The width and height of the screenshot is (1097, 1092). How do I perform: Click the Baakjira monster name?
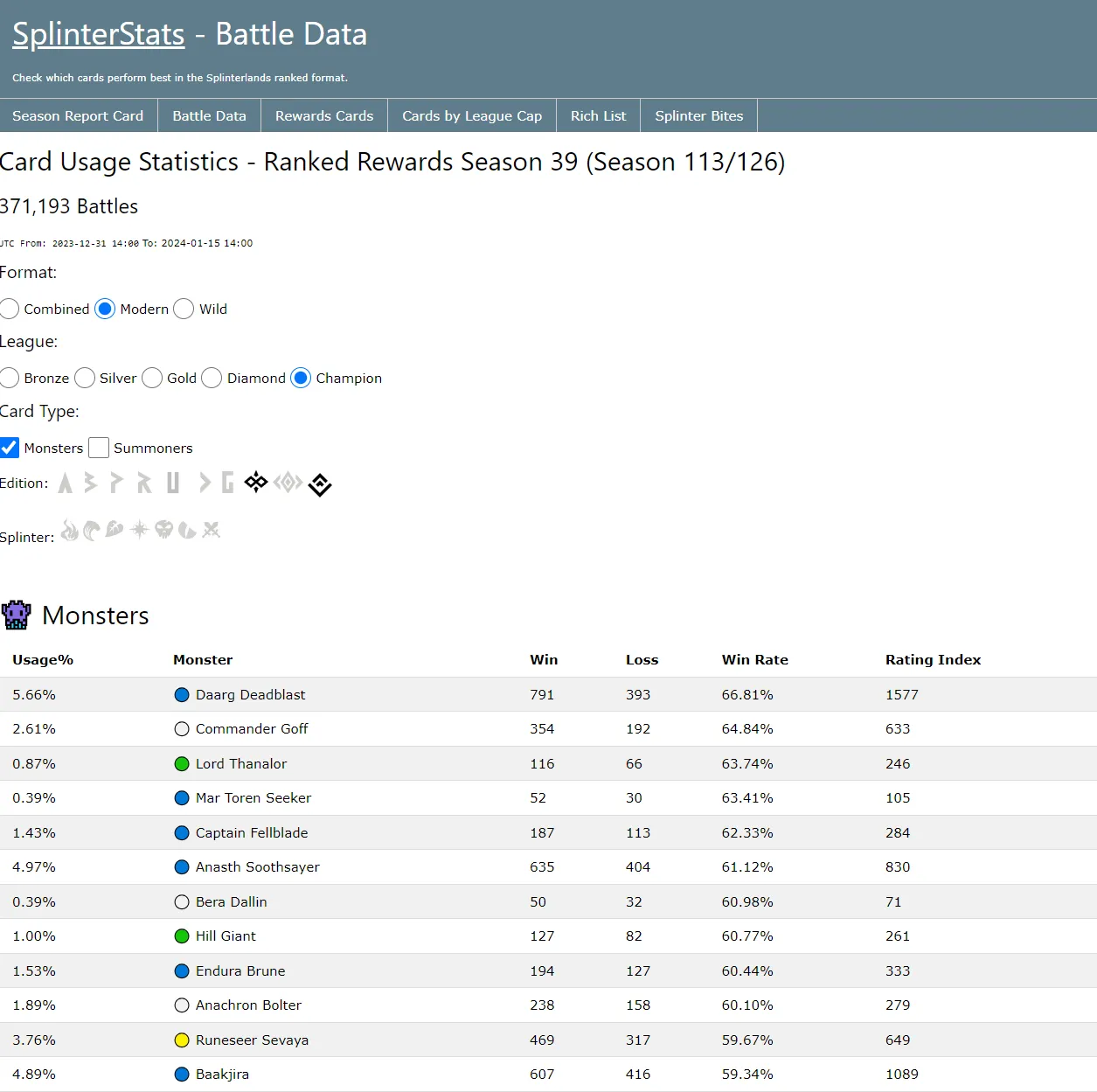coord(223,1075)
